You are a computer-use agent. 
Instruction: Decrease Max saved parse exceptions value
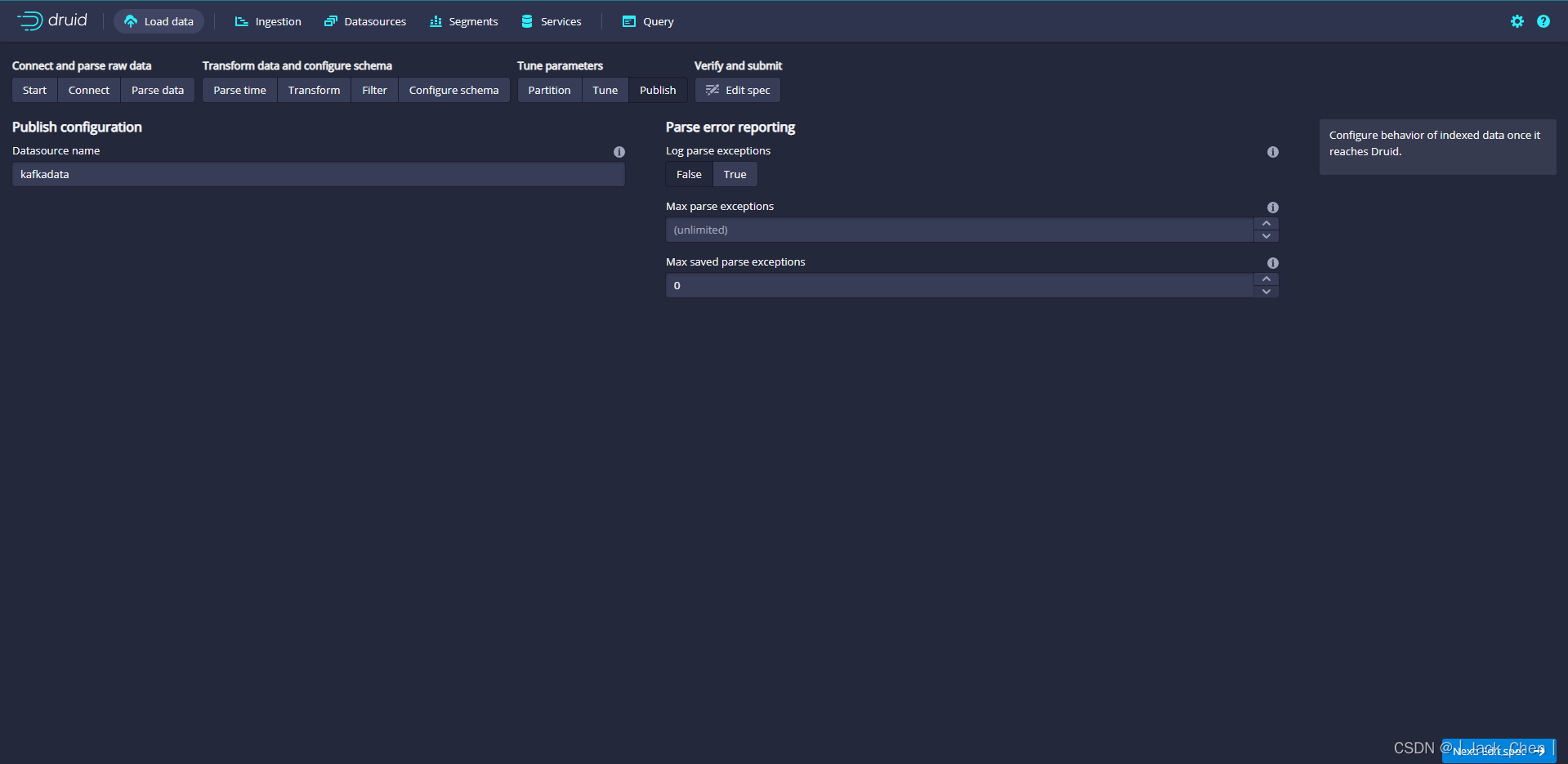click(x=1266, y=292)
